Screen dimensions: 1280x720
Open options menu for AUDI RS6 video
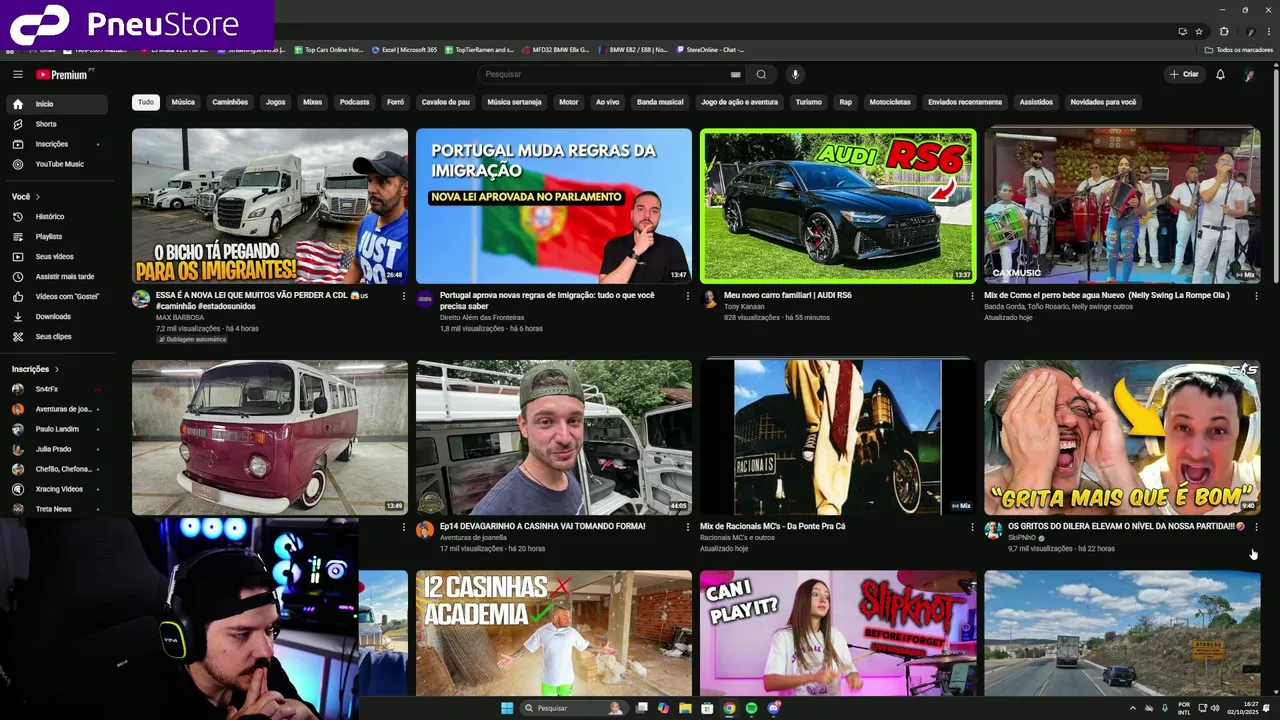coord(972,296)
